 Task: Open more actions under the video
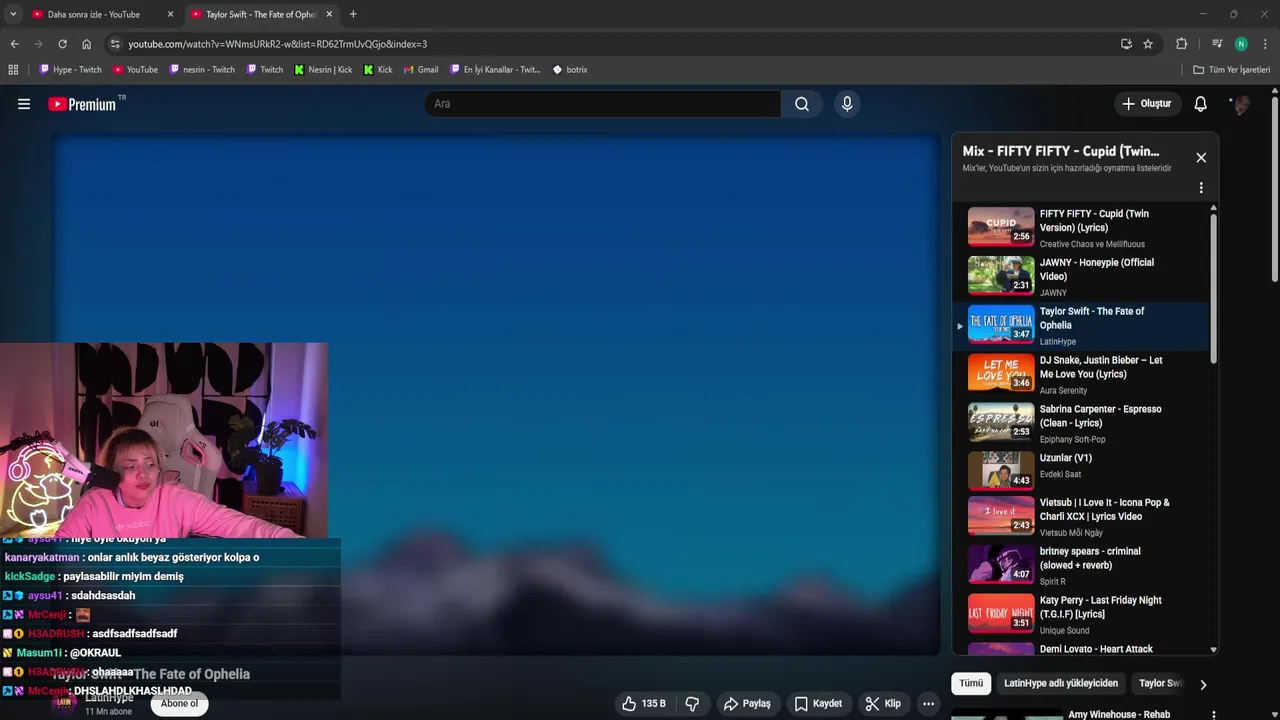pos(929,704)
